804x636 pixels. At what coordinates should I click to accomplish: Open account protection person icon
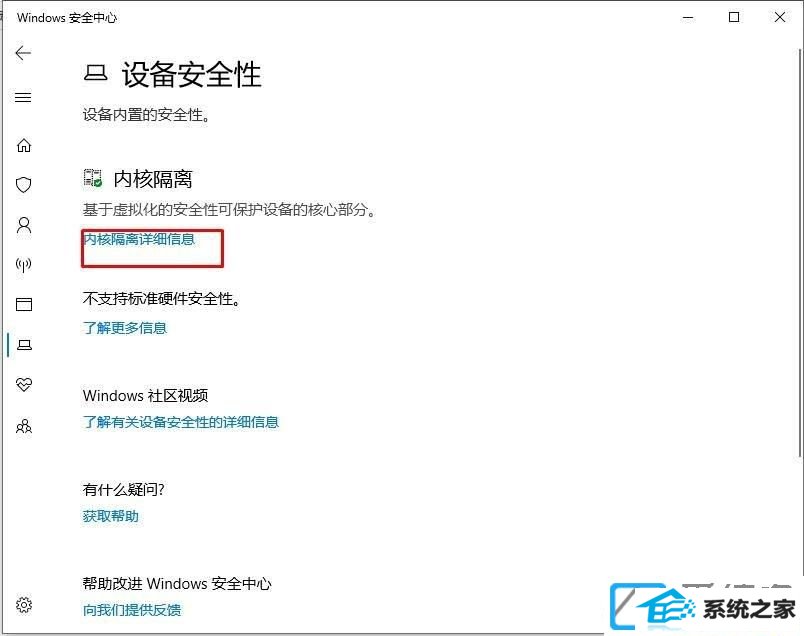pos(24,225)
